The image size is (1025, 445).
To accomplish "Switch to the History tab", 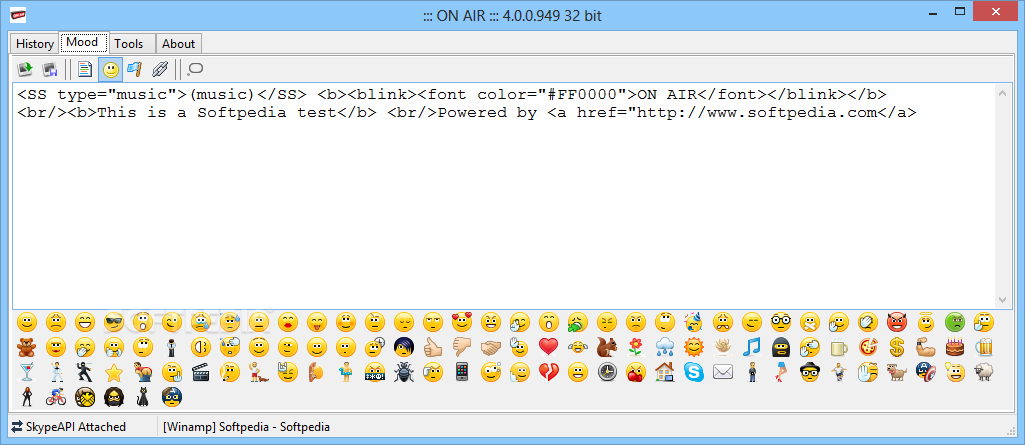I will pyautogui.click(x=35, y=44).
